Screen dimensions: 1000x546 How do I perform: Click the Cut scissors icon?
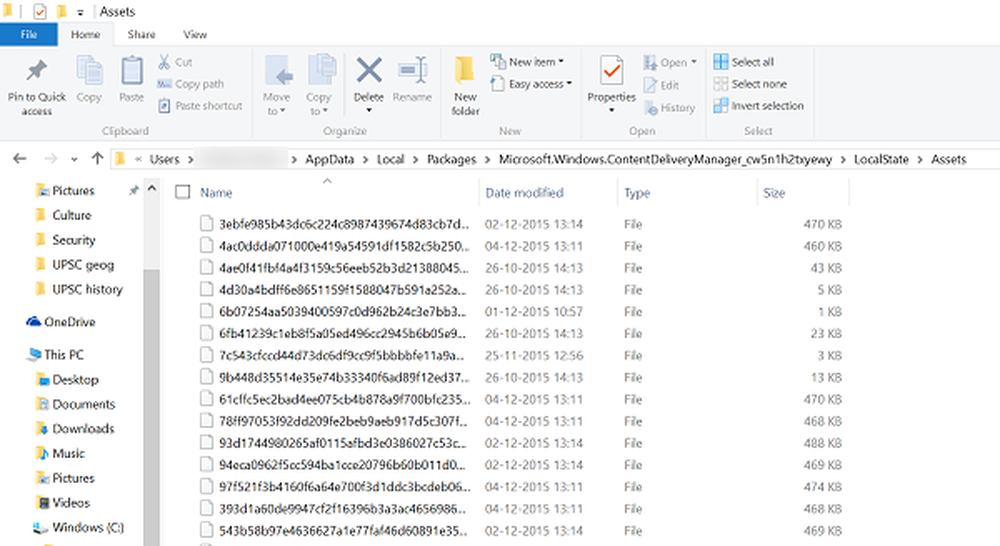tap(164, 62)
